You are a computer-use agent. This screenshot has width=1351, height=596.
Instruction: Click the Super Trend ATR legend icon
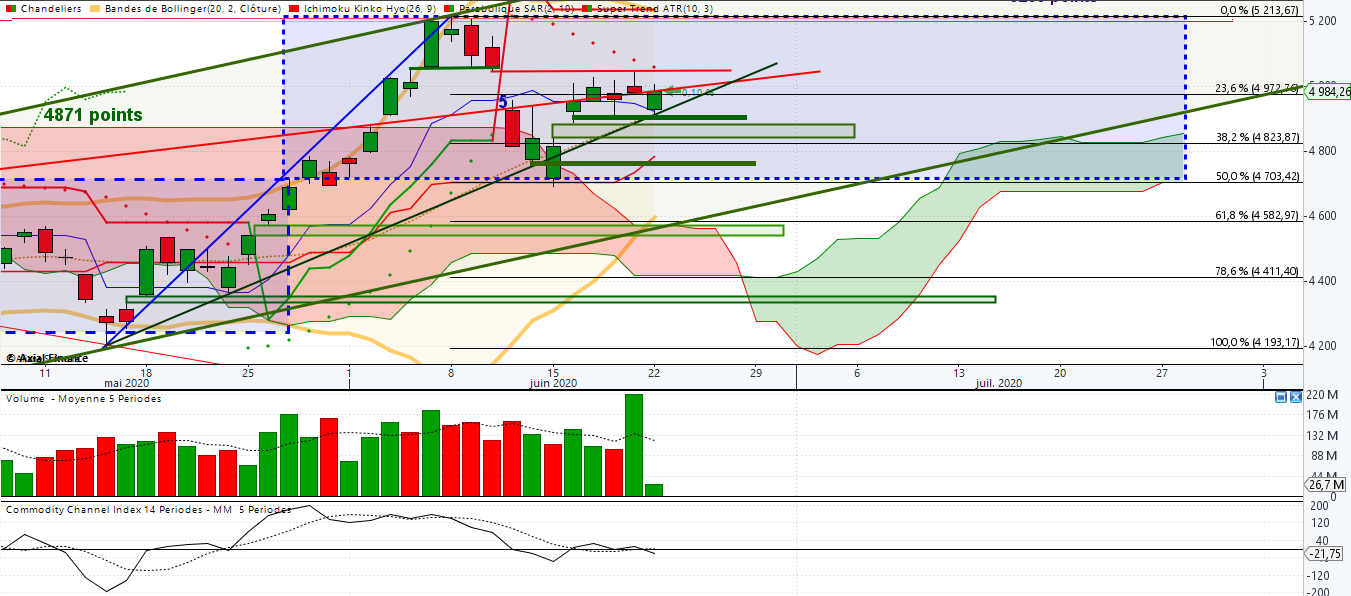click(588, 8)
